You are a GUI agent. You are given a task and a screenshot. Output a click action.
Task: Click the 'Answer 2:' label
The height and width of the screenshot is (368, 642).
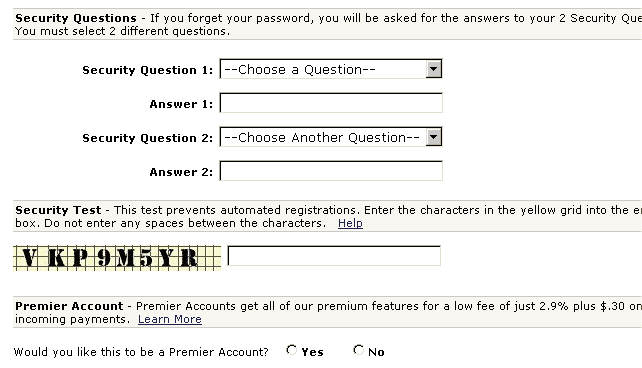tap(181, 172)
